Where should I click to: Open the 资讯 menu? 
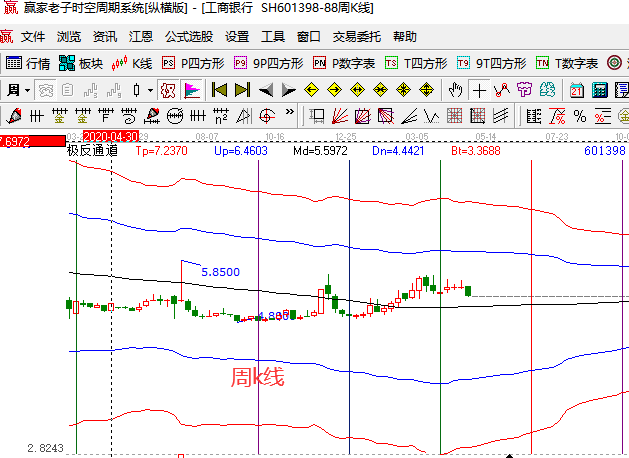(x=105, y=37)
